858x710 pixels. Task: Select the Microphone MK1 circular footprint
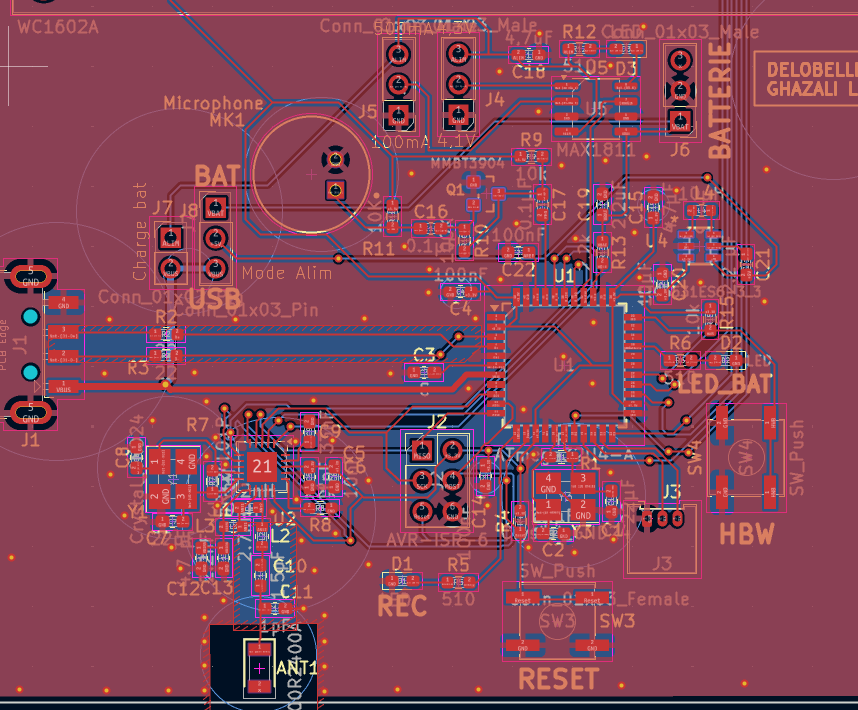[x=311, y=174]
